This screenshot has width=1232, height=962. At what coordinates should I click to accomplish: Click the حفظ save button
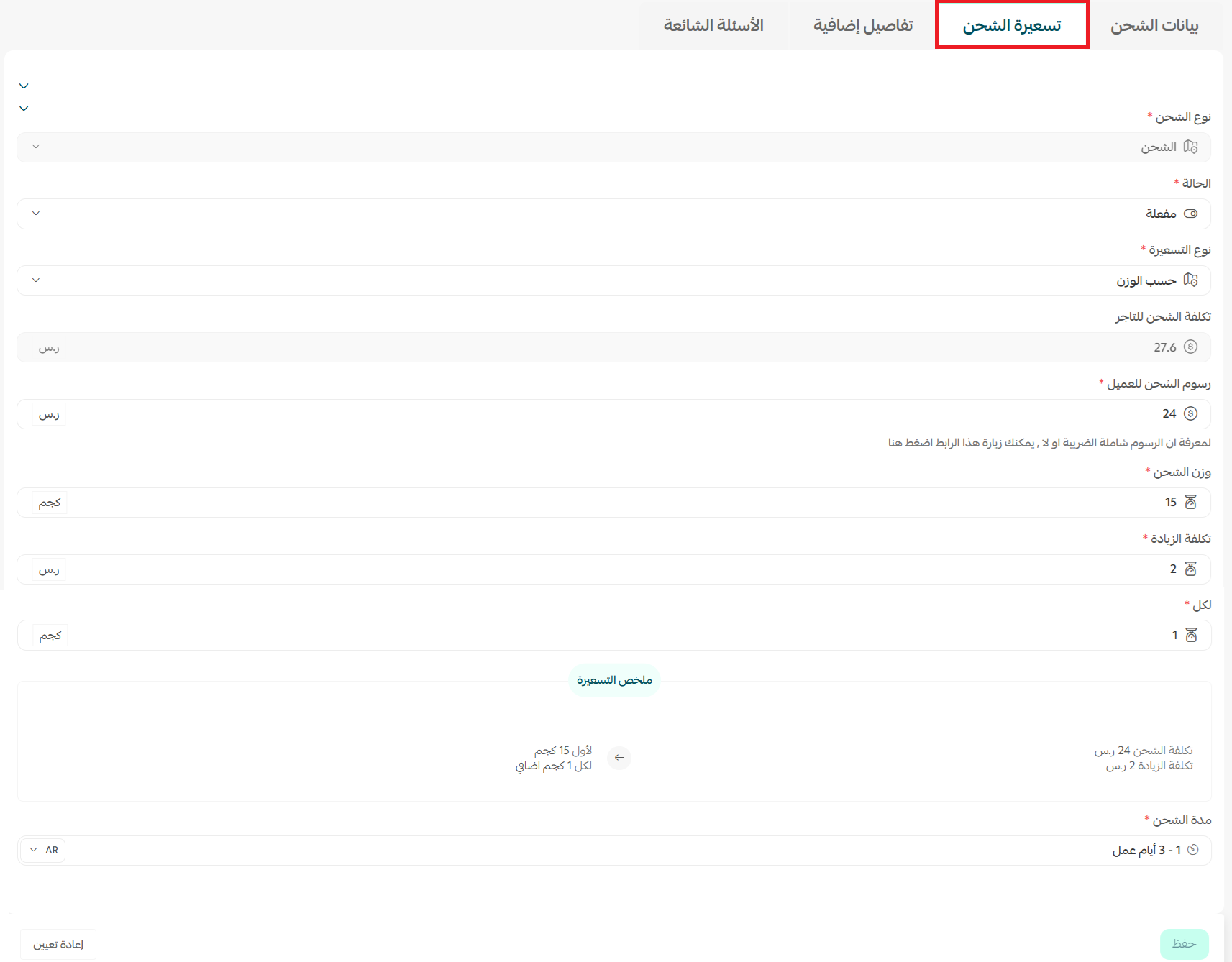pyautogui.click(x=1185, y=943)
